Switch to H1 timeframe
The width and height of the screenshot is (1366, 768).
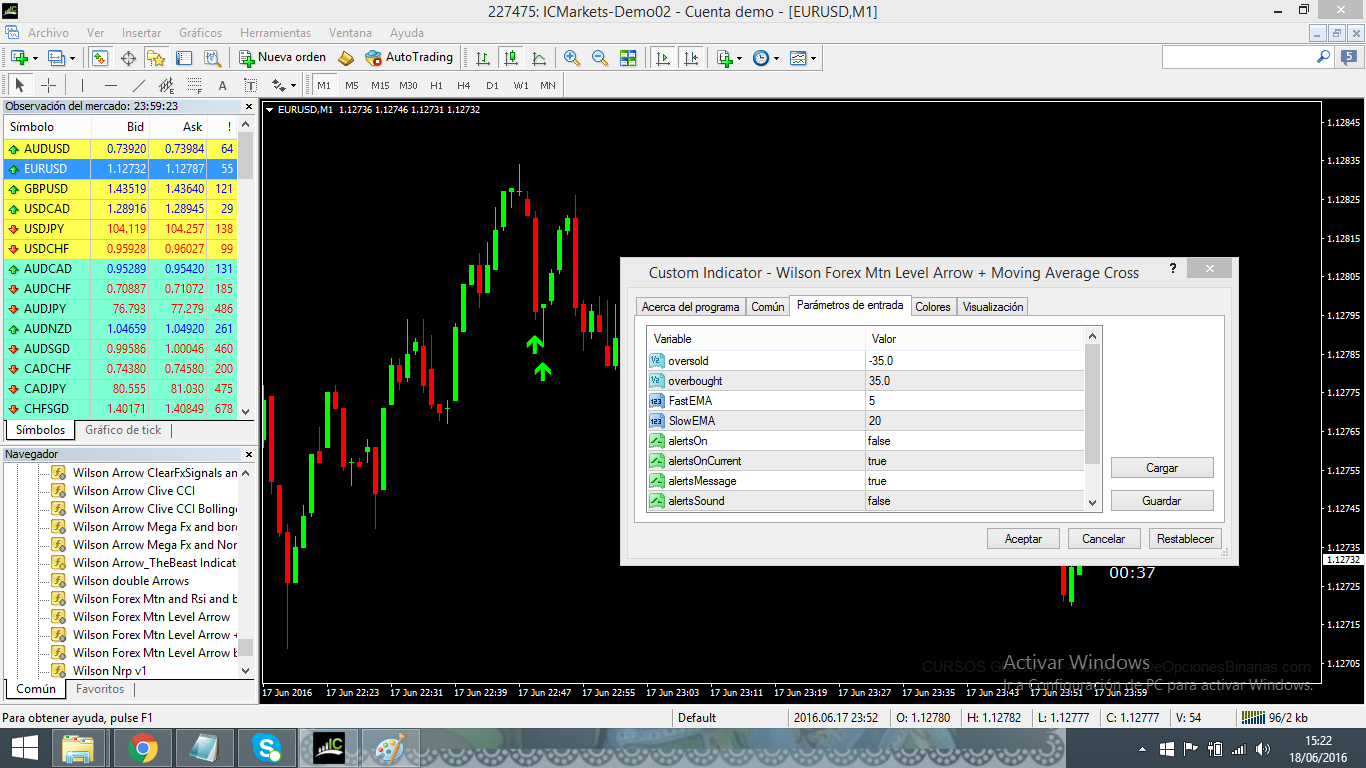[436, 85]
